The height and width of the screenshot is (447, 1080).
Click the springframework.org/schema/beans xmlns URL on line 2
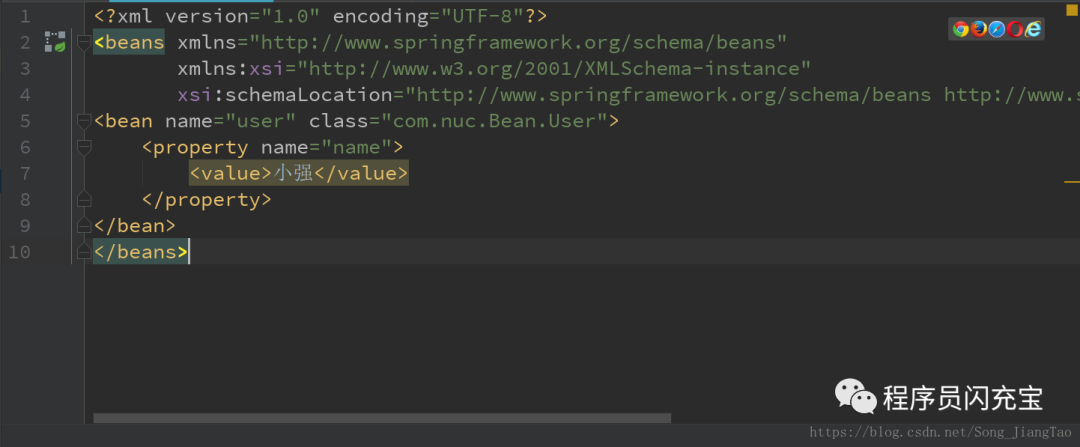[518, 43]
